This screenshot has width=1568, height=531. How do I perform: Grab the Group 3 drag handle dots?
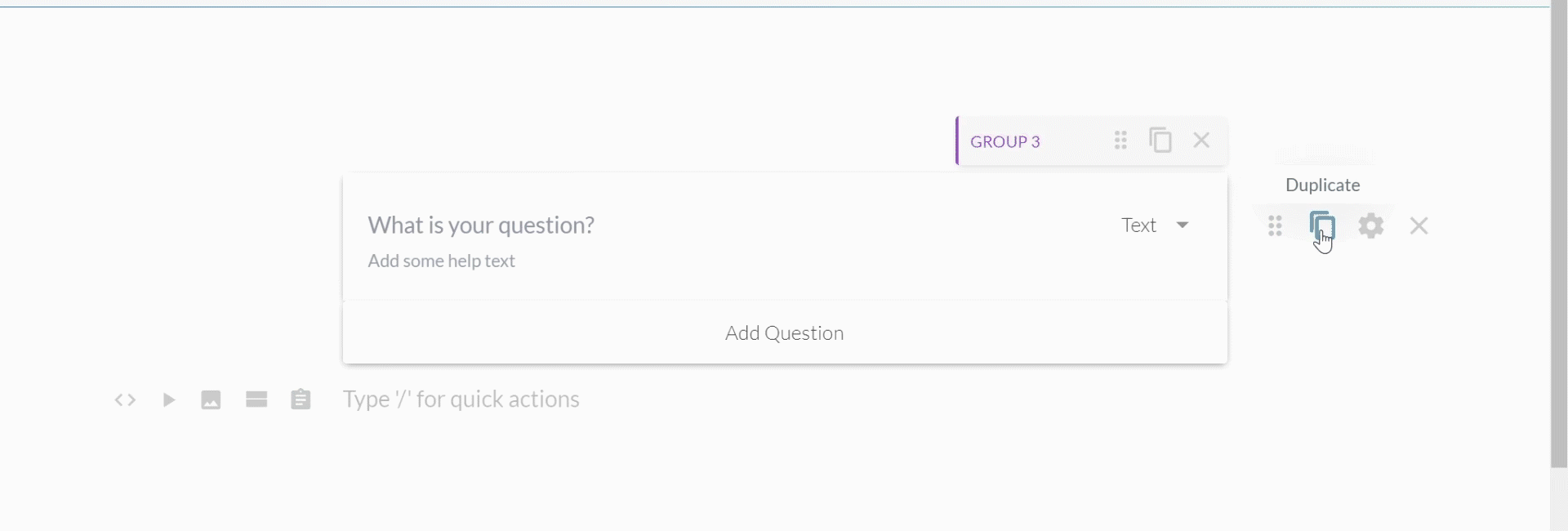click(x=1121, y=140)
